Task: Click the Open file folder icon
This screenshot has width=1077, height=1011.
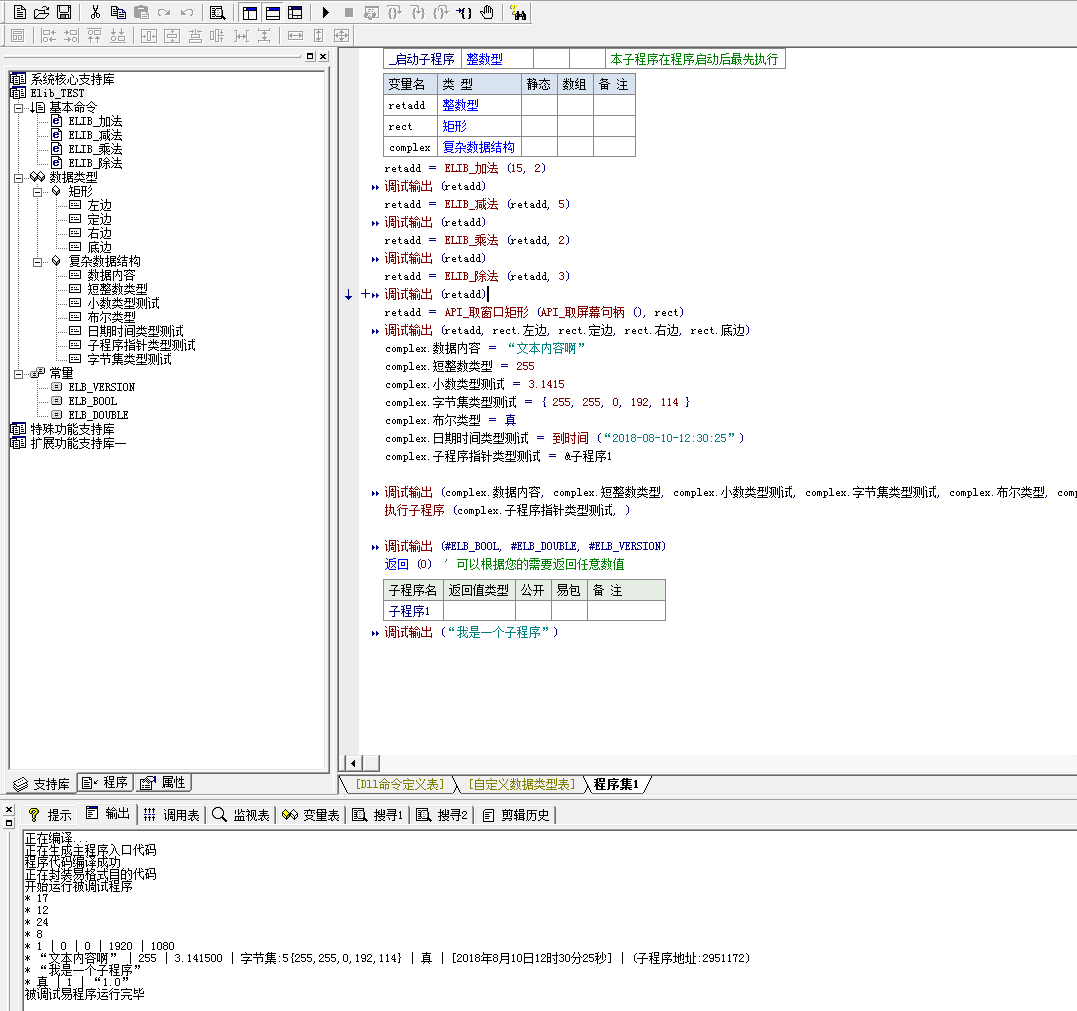Action: 42,12
